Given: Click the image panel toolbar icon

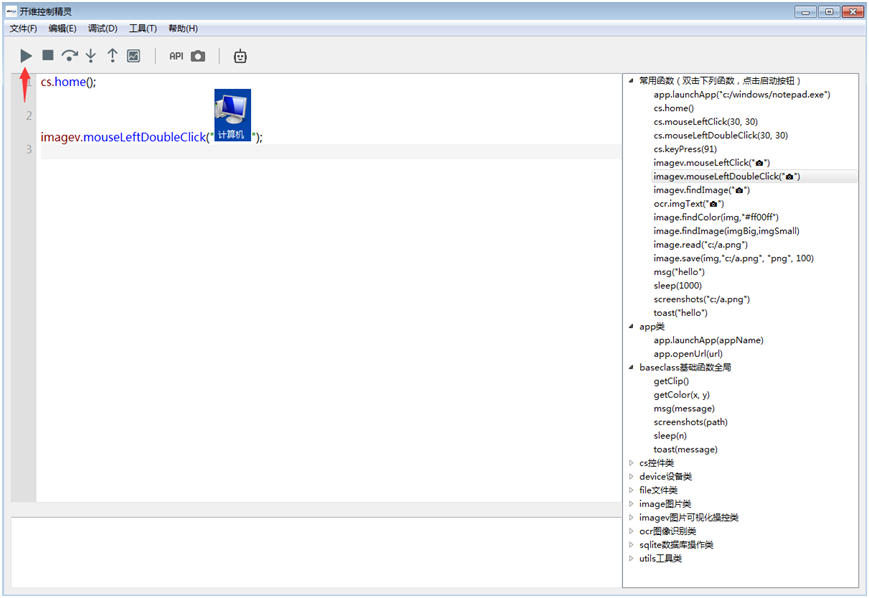Looking at the screenshot, I should click(134, 55).
